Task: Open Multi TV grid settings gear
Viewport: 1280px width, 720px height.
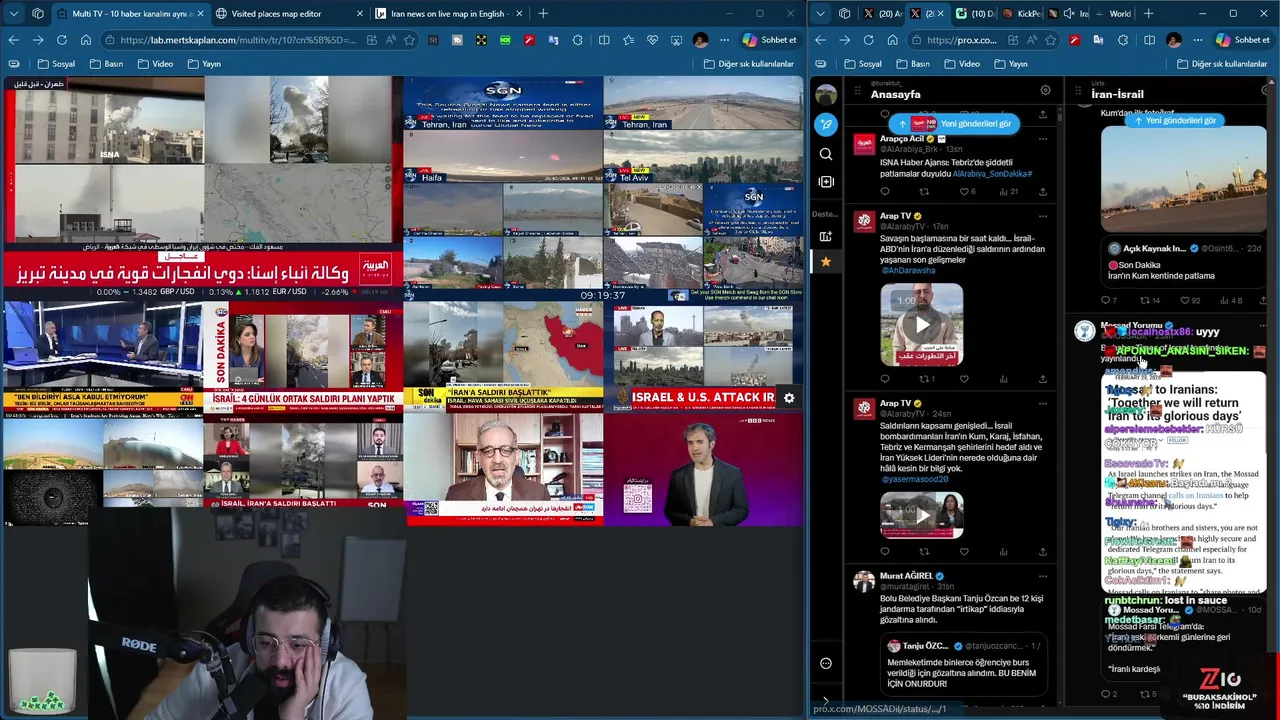Action: click(x=789, y=398)
